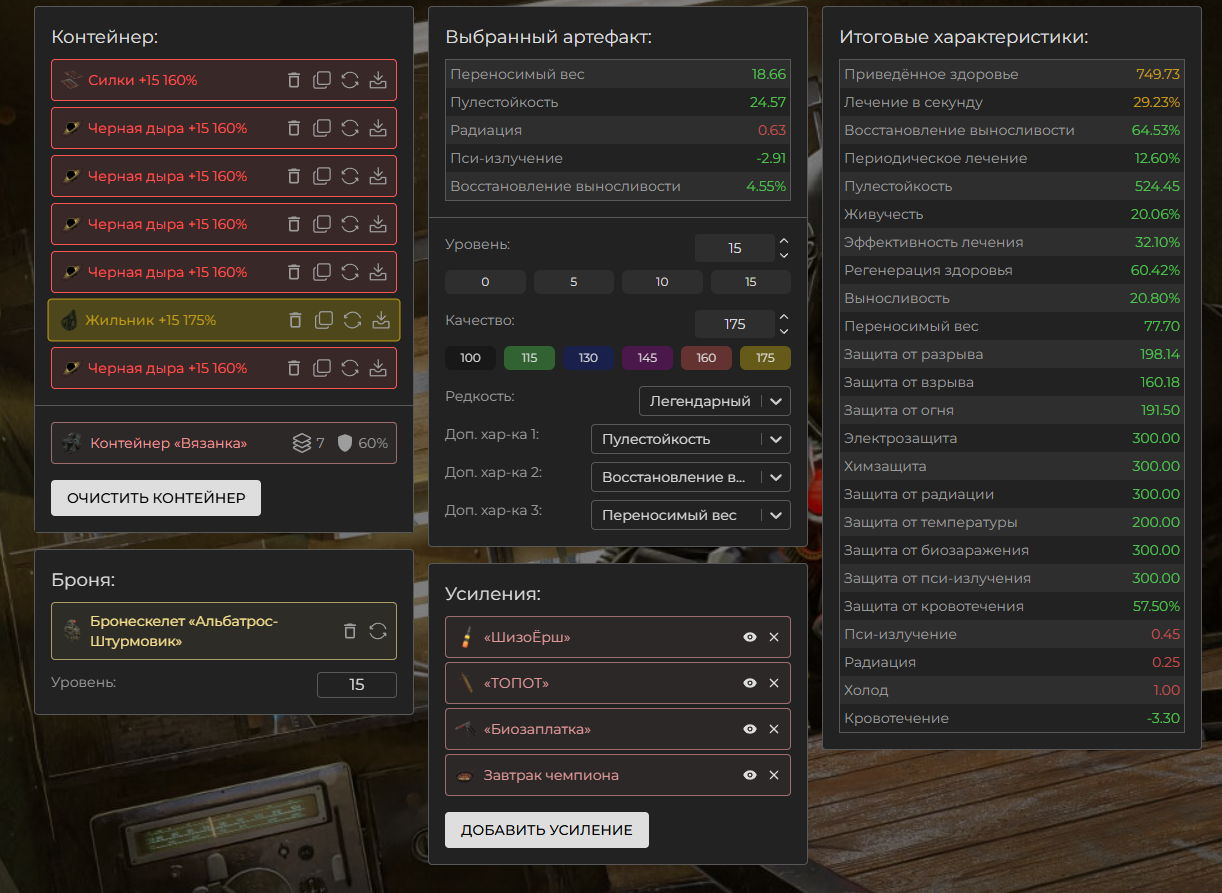
Task: Delete the Бронескелет «Альбатрос-Штурмовик» armor
Action: [x=349, y=631]
